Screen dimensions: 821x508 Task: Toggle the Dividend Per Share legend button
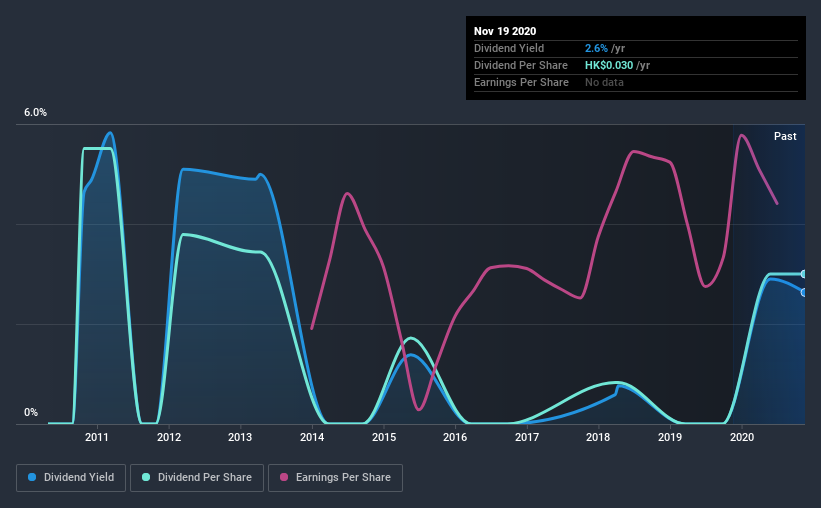(x=197, y=478)
